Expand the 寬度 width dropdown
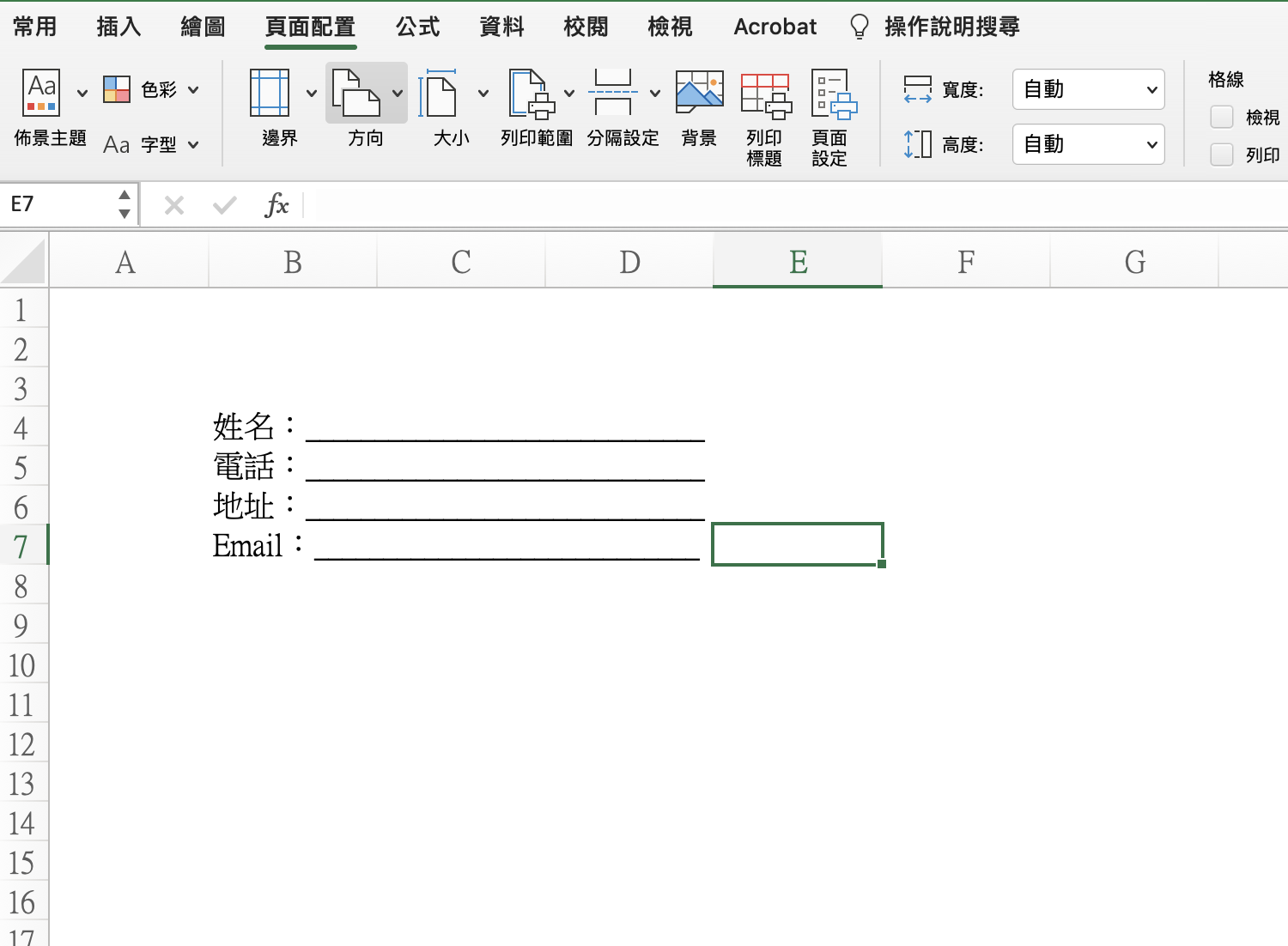 click(x=1088, y=89)
